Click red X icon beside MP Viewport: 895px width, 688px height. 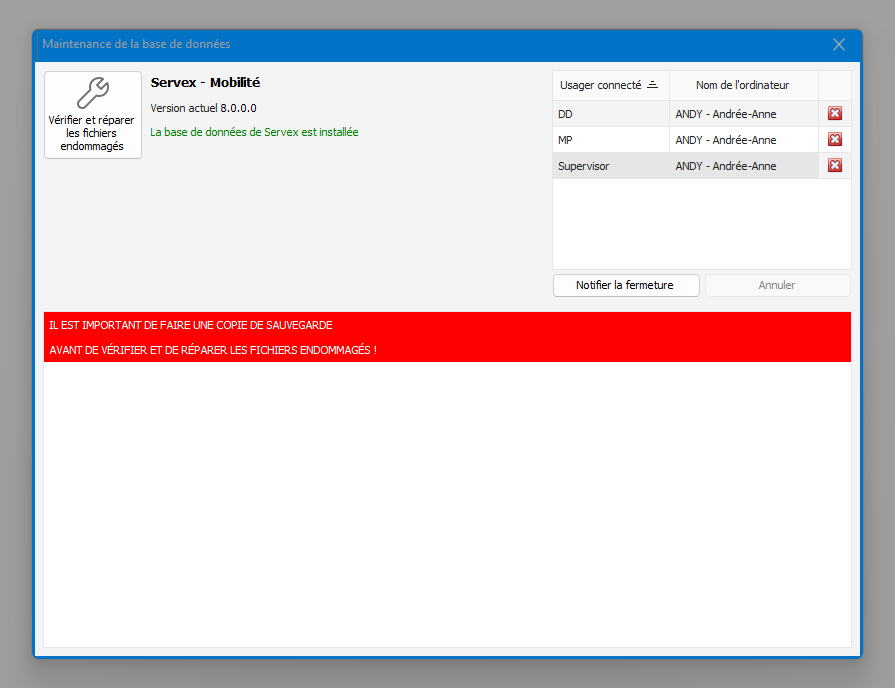[834, 140]
